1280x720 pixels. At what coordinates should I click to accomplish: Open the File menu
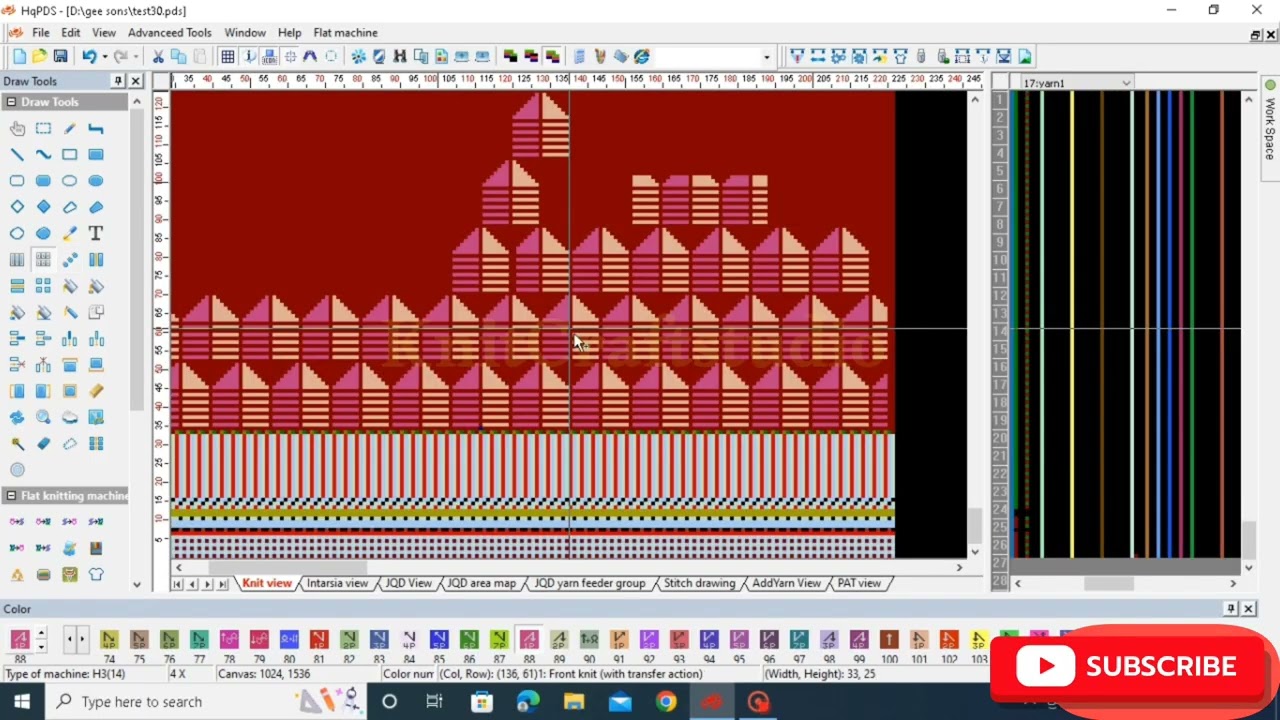[x=40, y=33]
